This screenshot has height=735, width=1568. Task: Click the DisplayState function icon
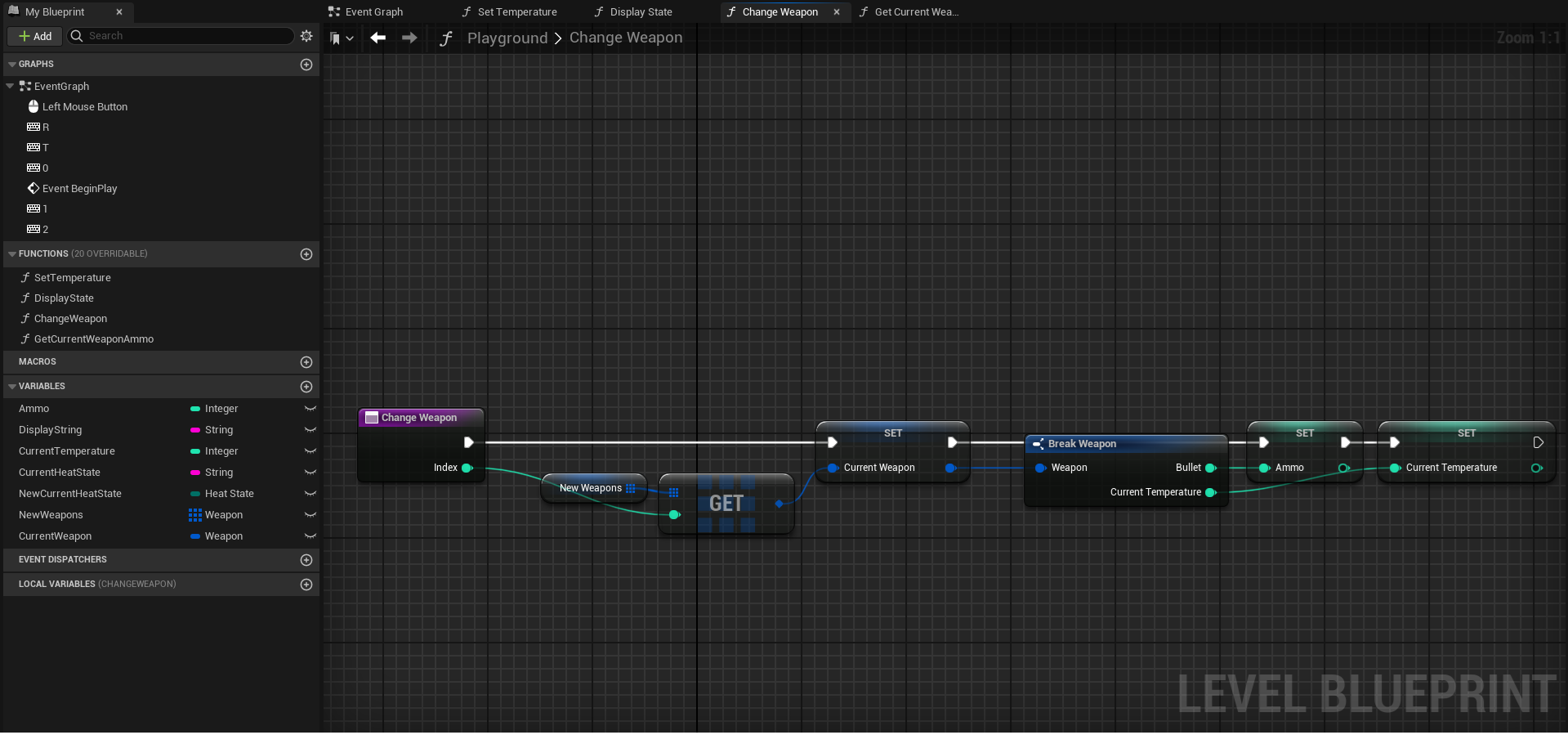[25, 298]
